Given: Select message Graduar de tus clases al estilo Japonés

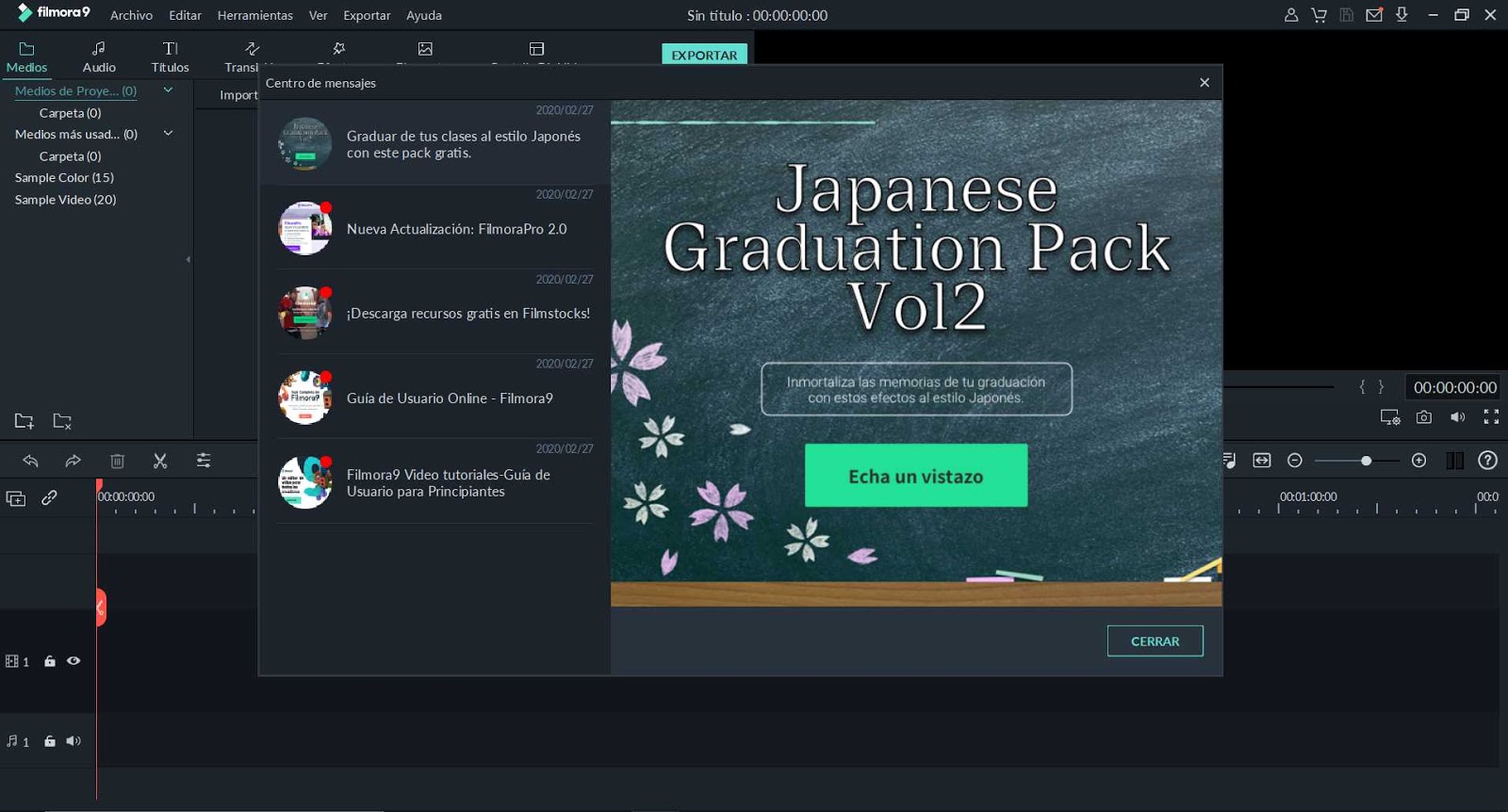Looking at the screenshot, I should click(434, 143).
